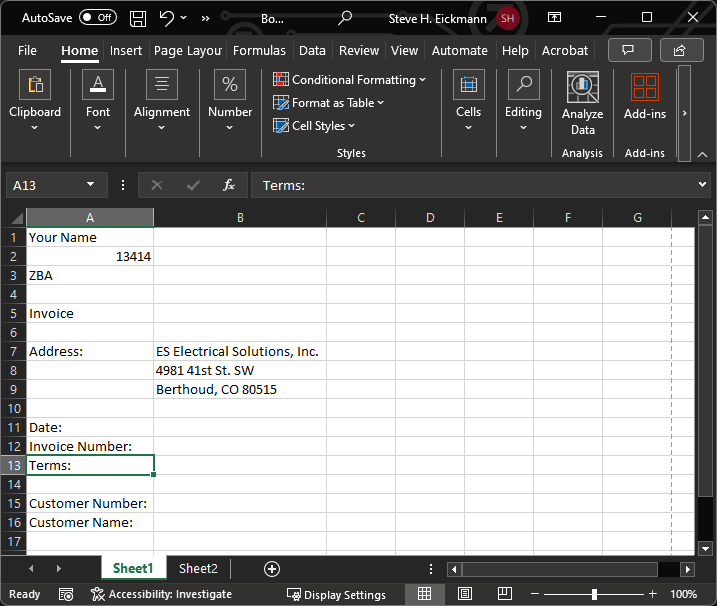Open the File menu
The height and width of the screenshot is (606, 717).
click(27, 50)
